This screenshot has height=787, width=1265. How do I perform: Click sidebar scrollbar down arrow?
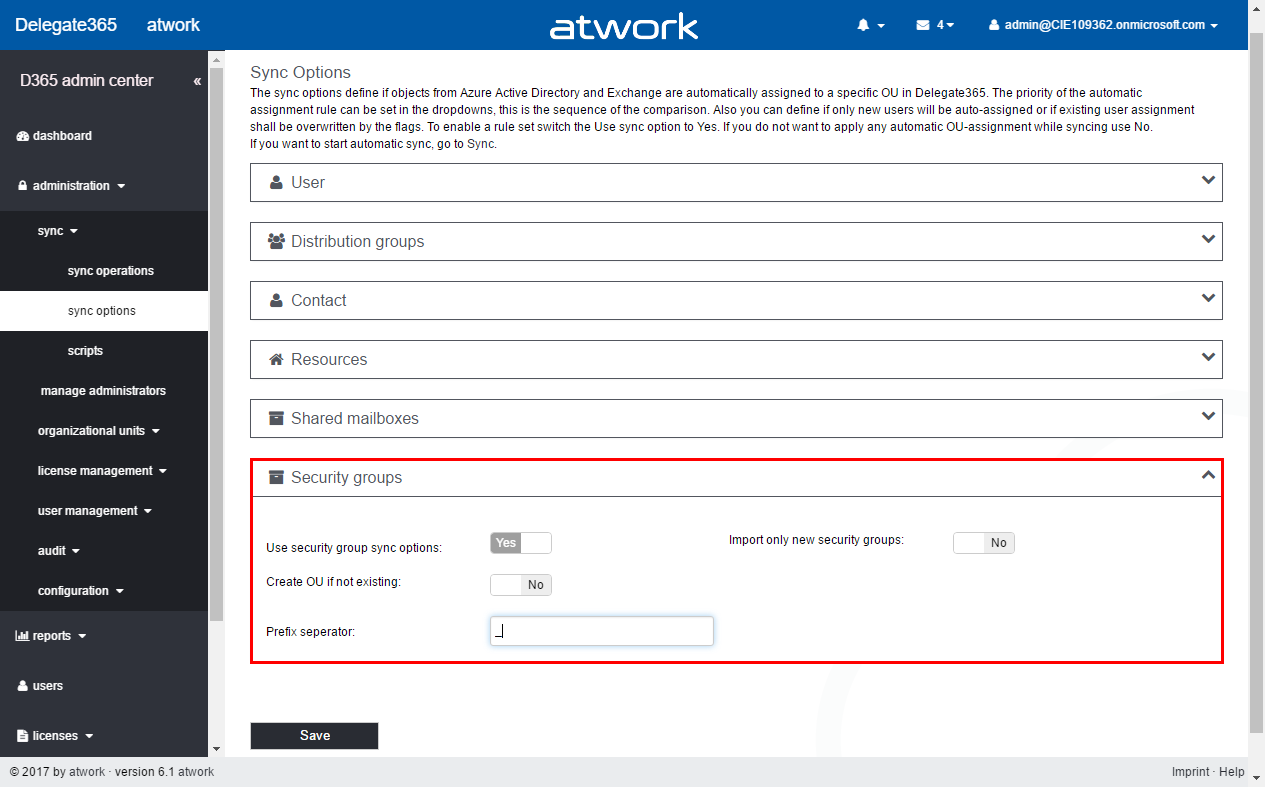(216, 749)
